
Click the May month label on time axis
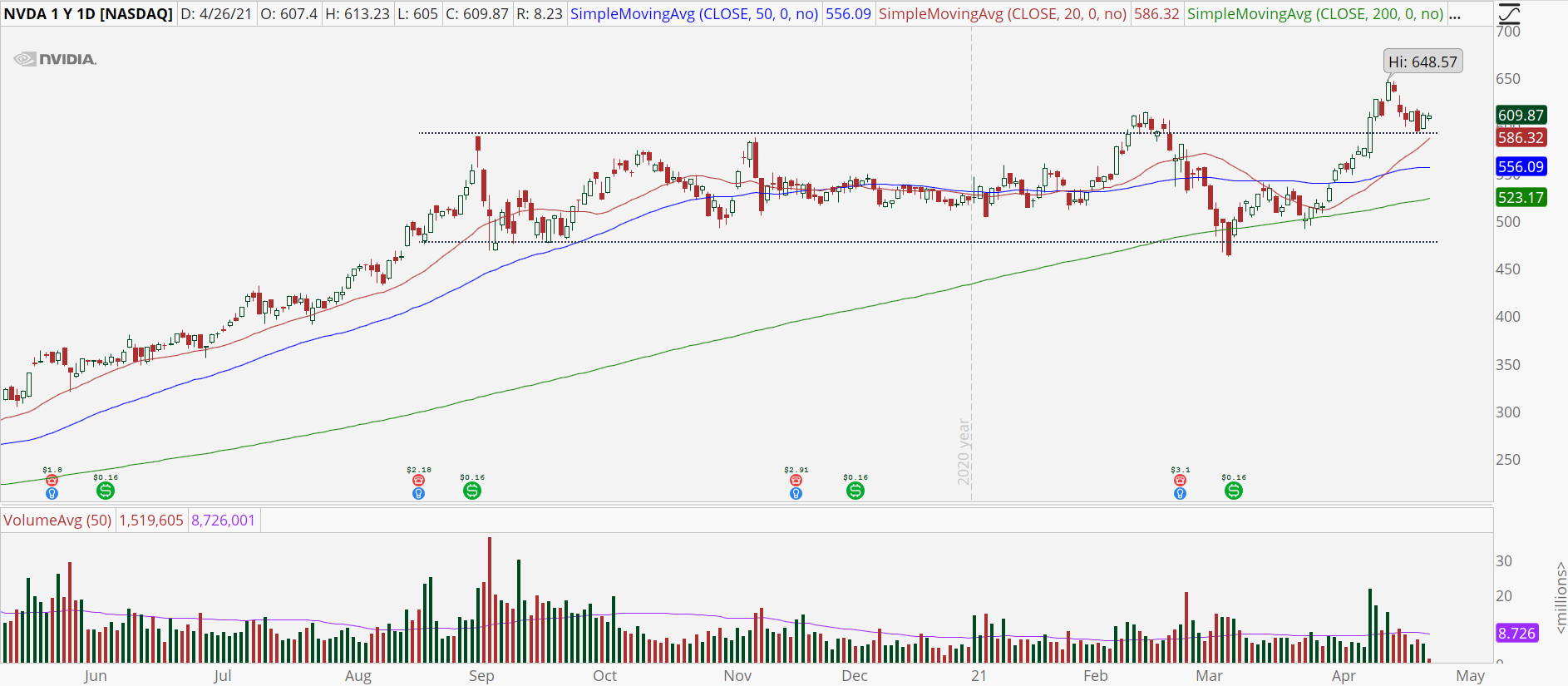pos(1470,675)
